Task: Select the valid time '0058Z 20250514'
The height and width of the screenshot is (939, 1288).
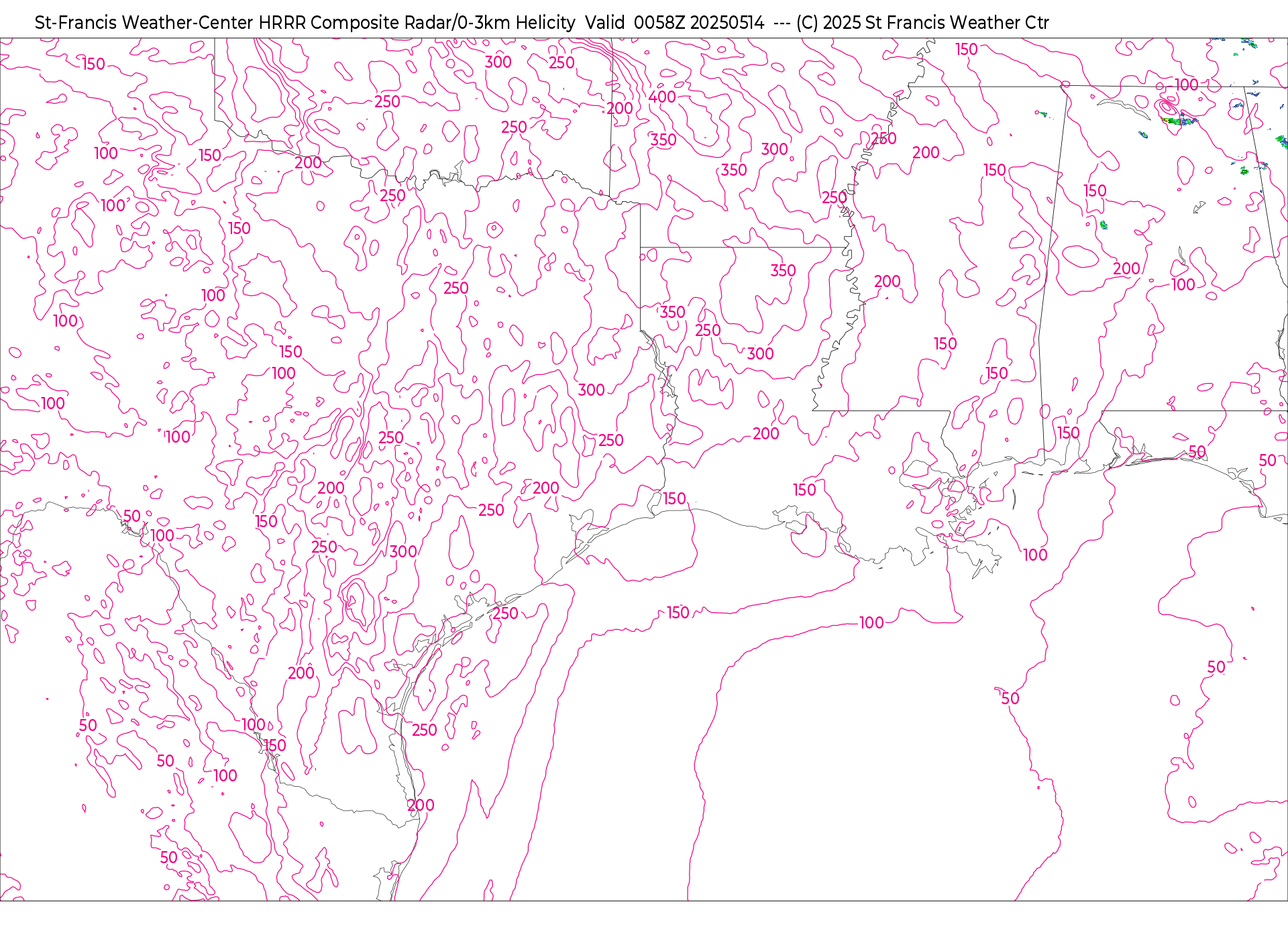Action: 699,23
